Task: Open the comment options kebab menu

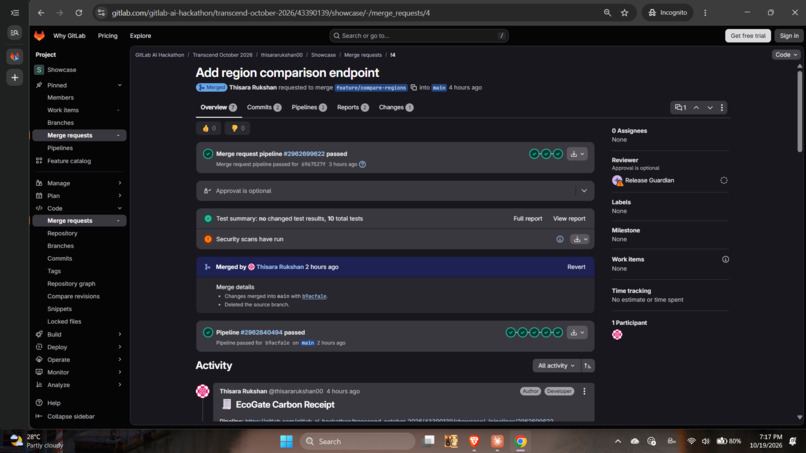Action: (584, 391)
